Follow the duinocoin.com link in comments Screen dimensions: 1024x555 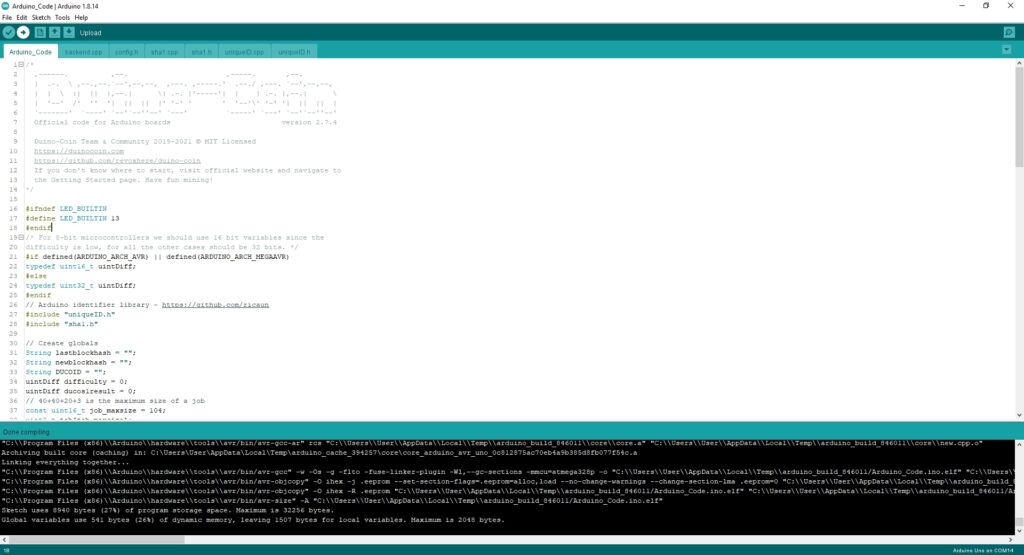pyautogui.click(x=79, y=151)
